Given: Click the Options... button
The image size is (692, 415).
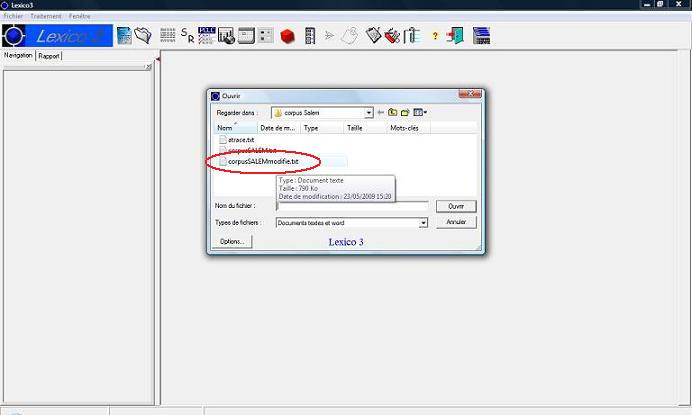Looking at the screenshot, I should point(232,241).
